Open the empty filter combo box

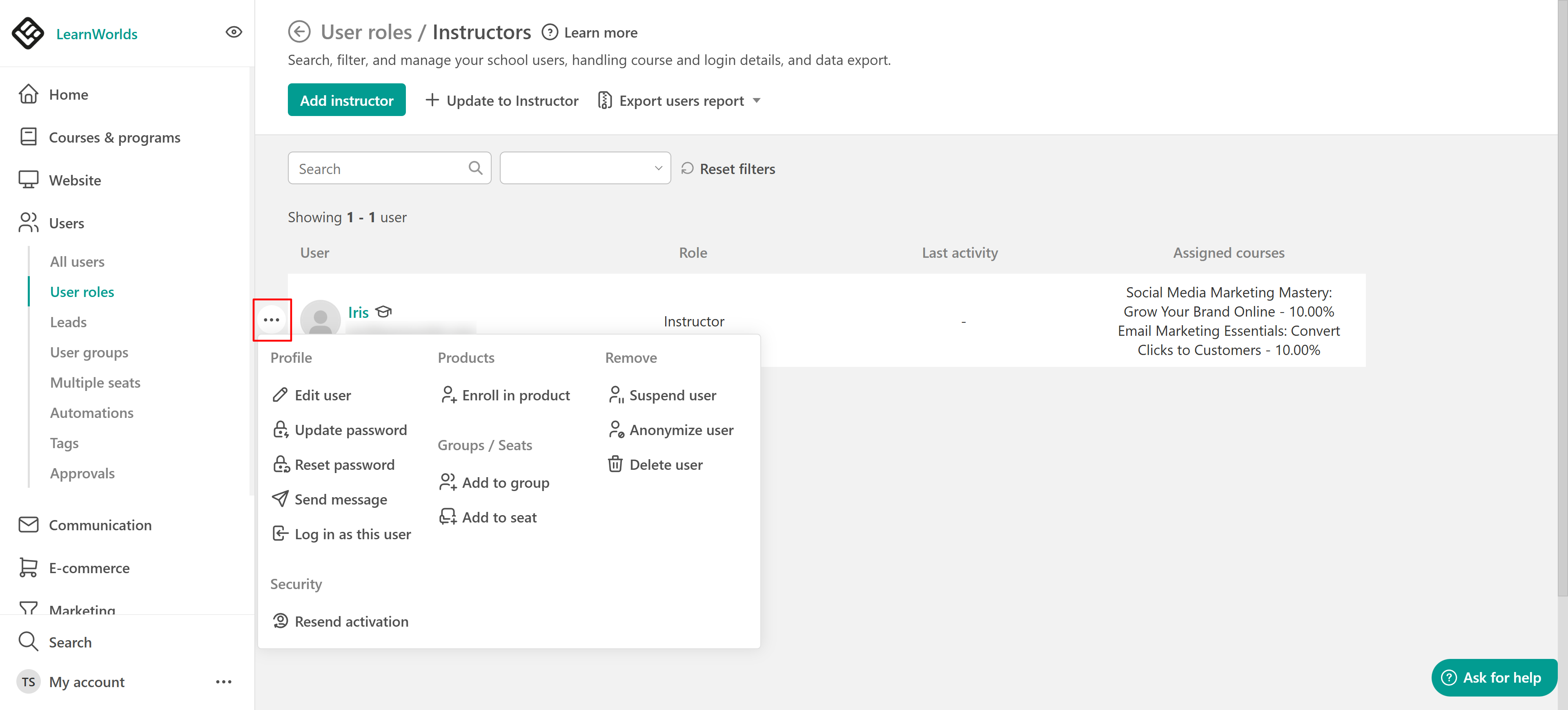coord(584,168)
